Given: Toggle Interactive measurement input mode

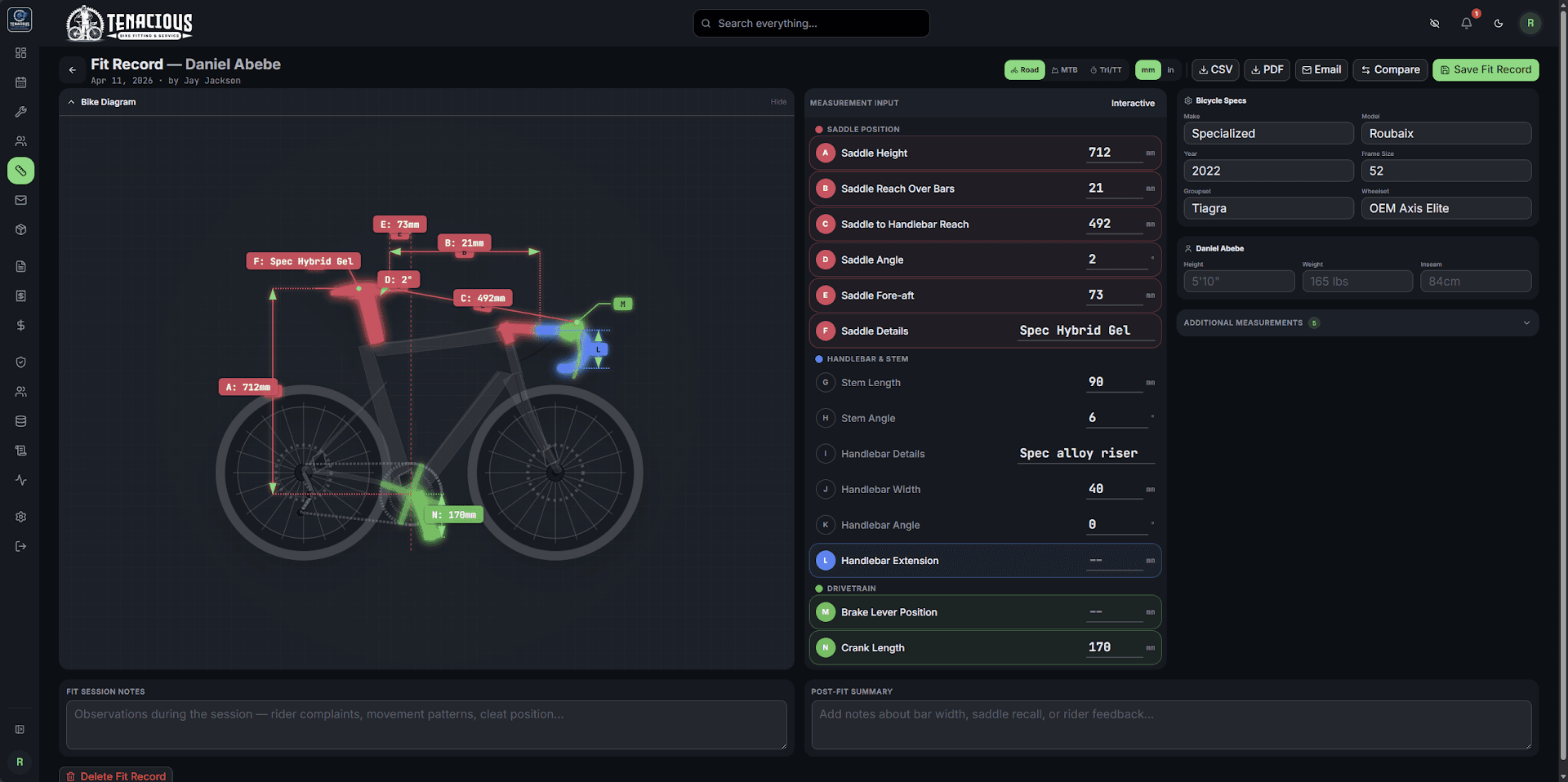Looking at the screenshot, I should pyautogui.click(x=1133, y=103).
